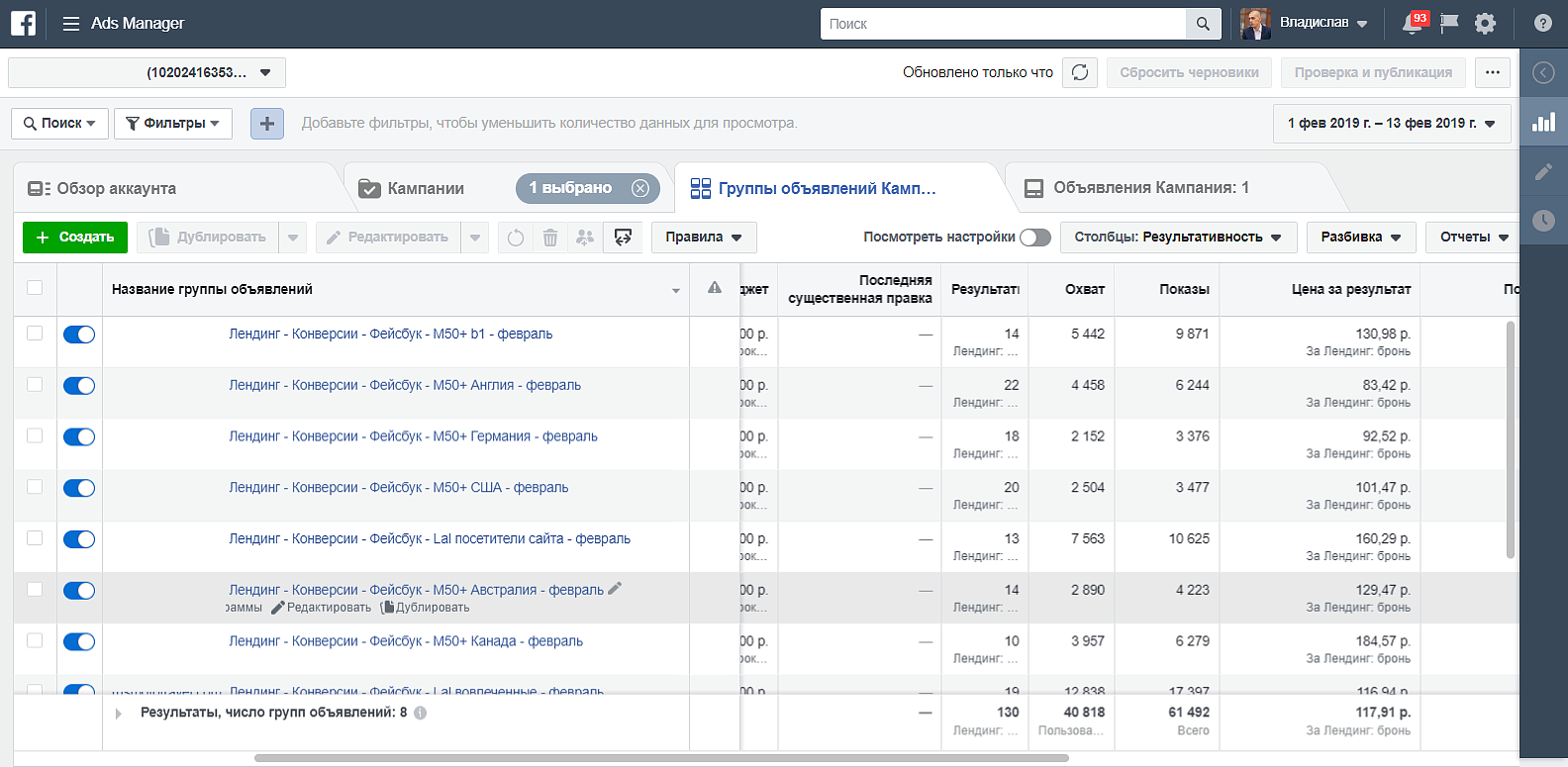Viewport: 1568px width, 767px height.
Task: Toggle 'М50+ Австралия' ad set switch
Action: click(79, 591)
